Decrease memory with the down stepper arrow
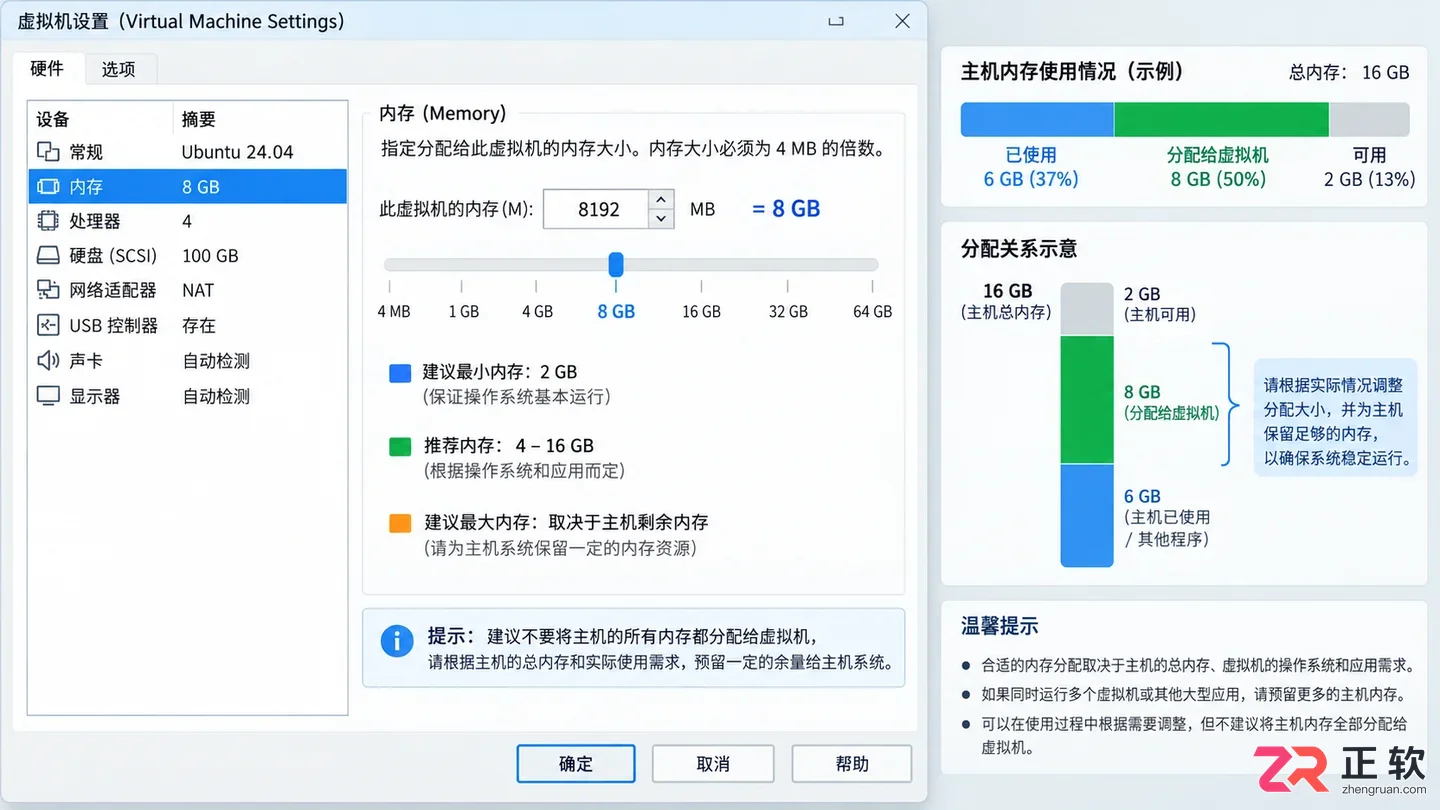Screen dimensions: 1440x810 (x=661, y=218)
